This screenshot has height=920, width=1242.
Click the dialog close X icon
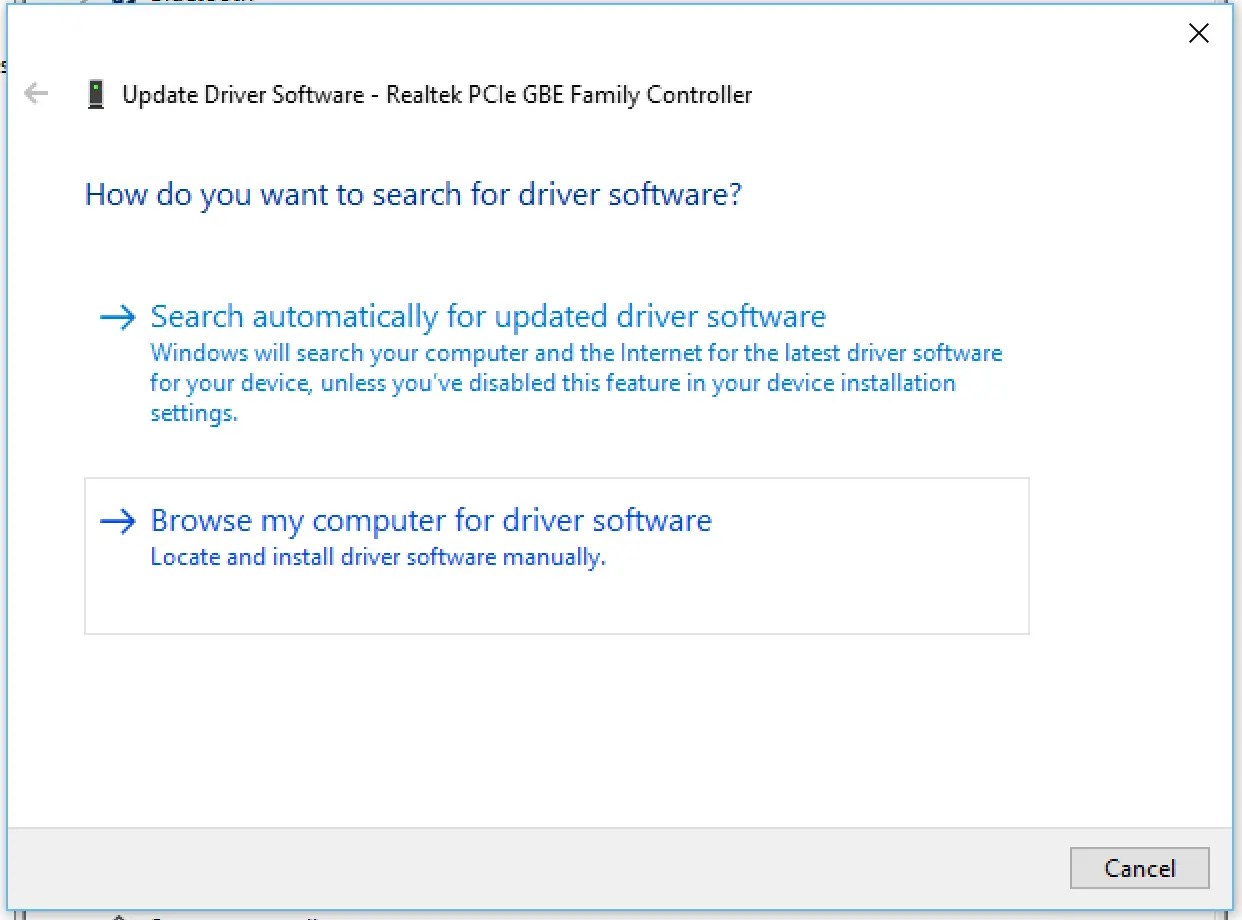1198,32
